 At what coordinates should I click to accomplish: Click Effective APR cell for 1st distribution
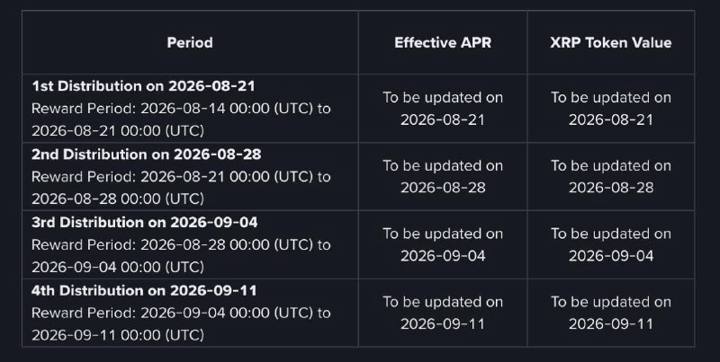pos(443,108)
